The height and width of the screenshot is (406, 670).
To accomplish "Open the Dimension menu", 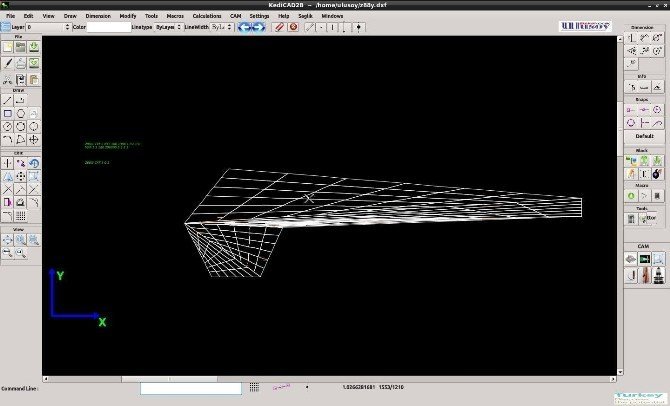I will pyautogui.click(x=98, y=16).
